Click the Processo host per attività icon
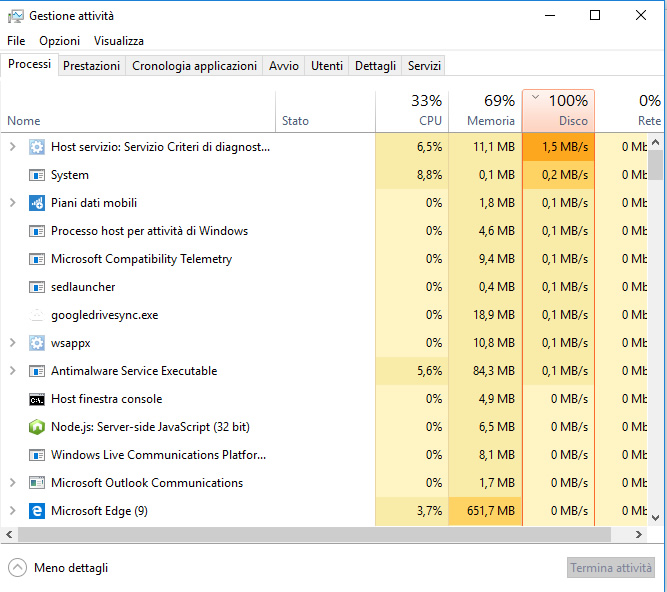This screenshot has width=667, height=592. point(37,231)
